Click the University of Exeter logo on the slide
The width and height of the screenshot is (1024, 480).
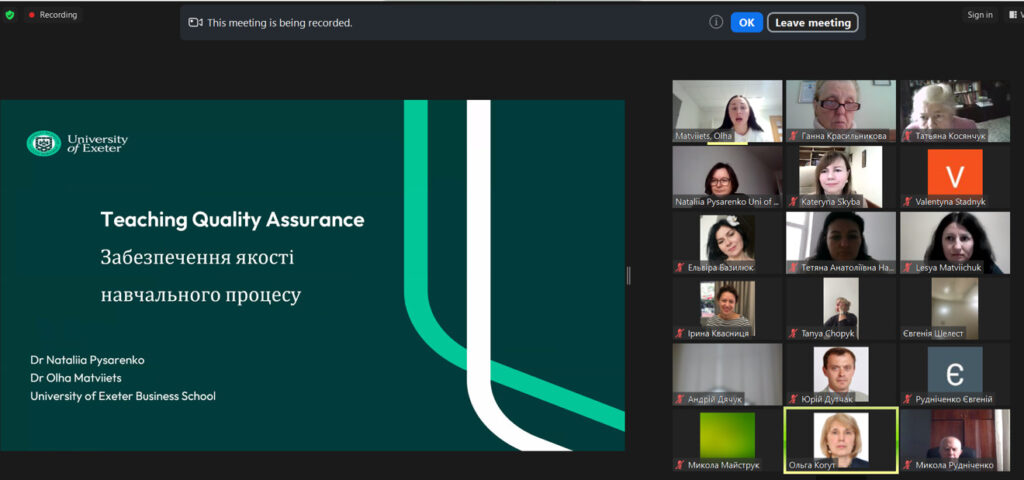[78, 143]
